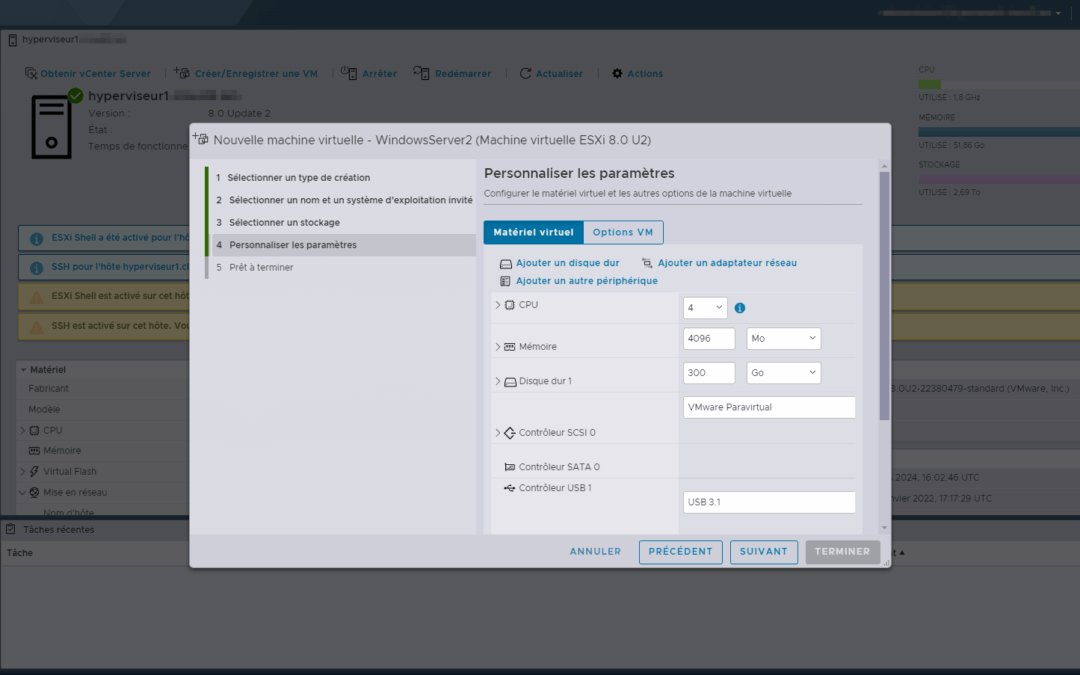Viewport: 1080px width, 675px height.
Task: Click the Actualiser refresh icon
Action: pos(526,73)
